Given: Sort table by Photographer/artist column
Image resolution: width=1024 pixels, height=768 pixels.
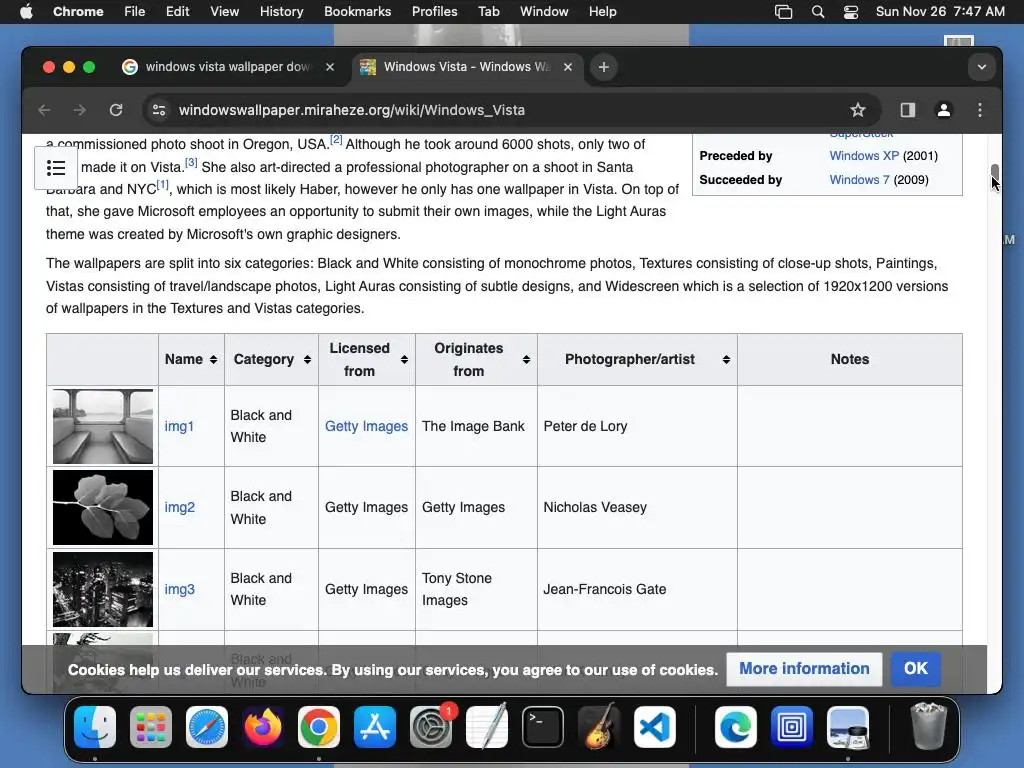Looking at the screenshot, I should [x=726, y=360].
